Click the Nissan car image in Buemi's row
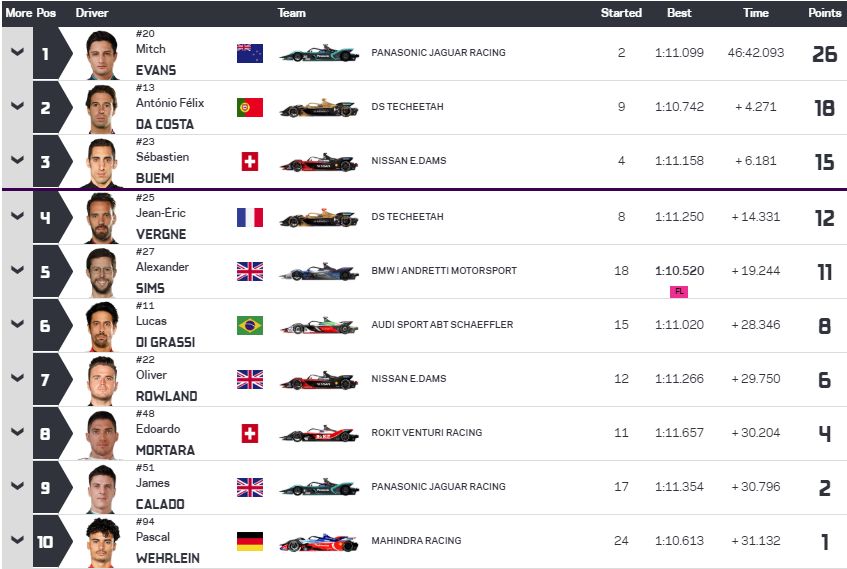Screen dimensions: 847x569 click(x=319, y=162)
